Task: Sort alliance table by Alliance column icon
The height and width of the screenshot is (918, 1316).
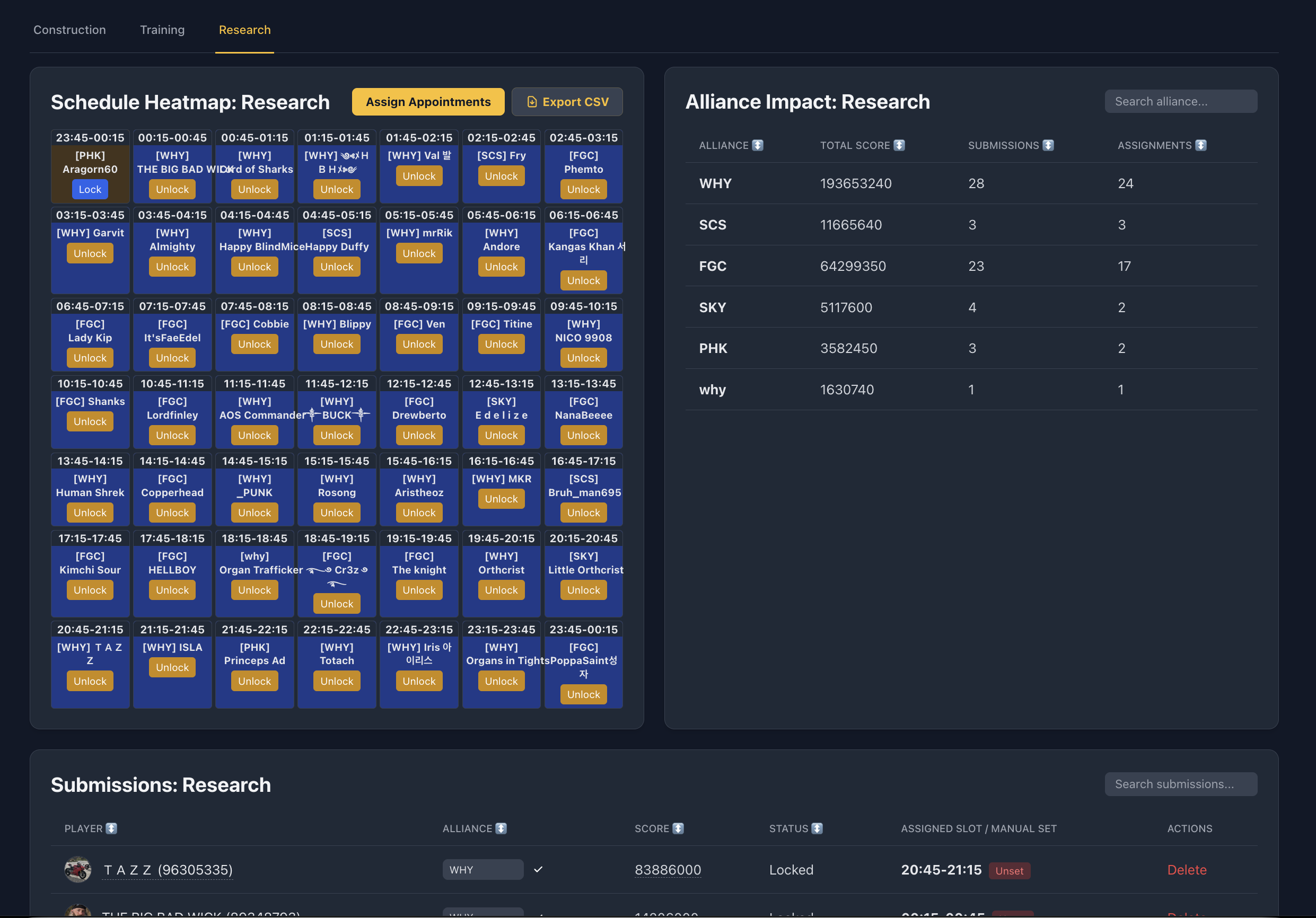Action: 757,146
